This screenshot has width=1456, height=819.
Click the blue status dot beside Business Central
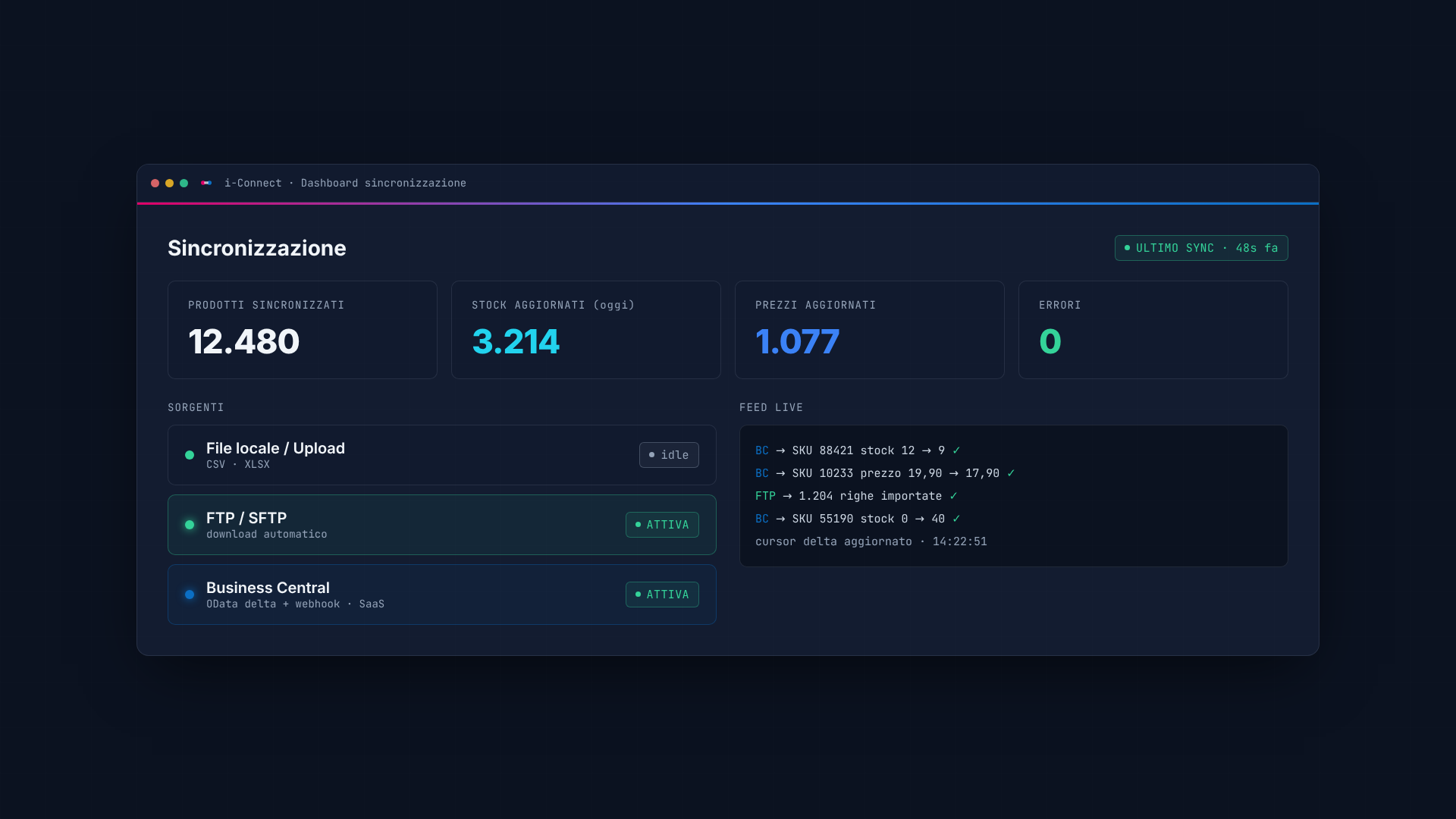(x=190, y=595)
